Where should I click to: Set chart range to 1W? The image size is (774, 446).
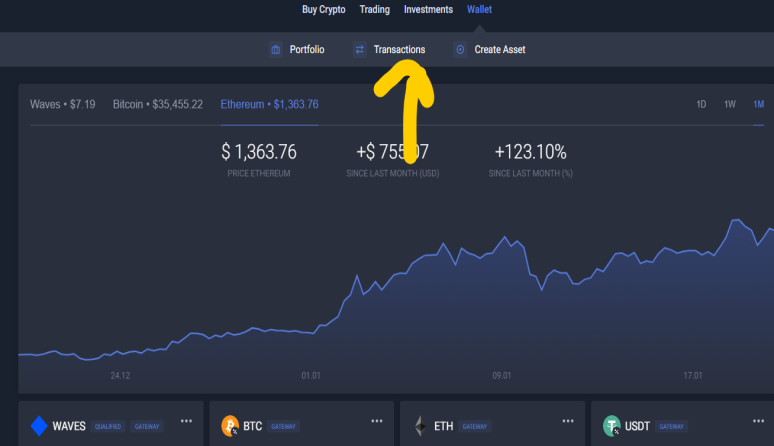pos(730,104)
